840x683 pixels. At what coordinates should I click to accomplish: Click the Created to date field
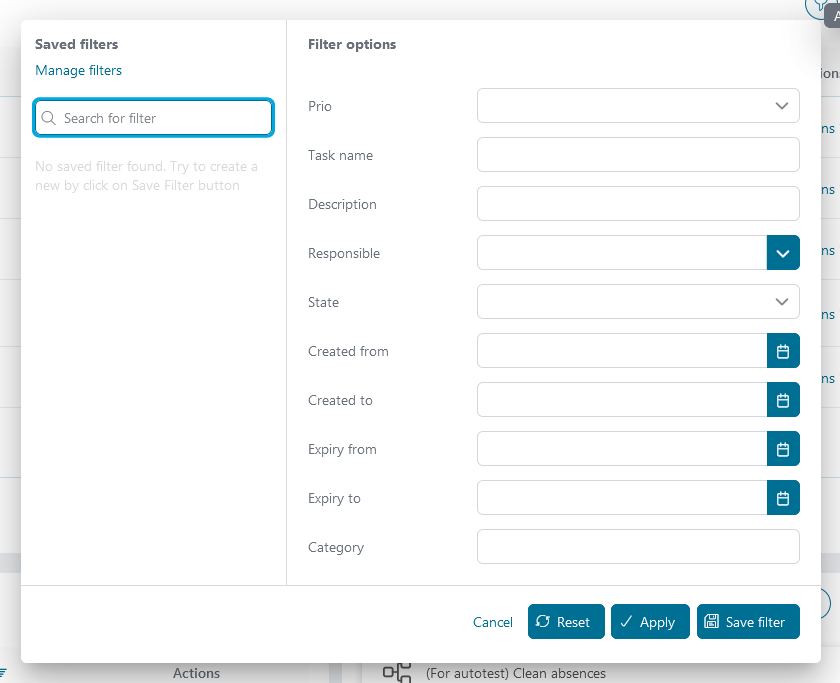click(622, 400)
